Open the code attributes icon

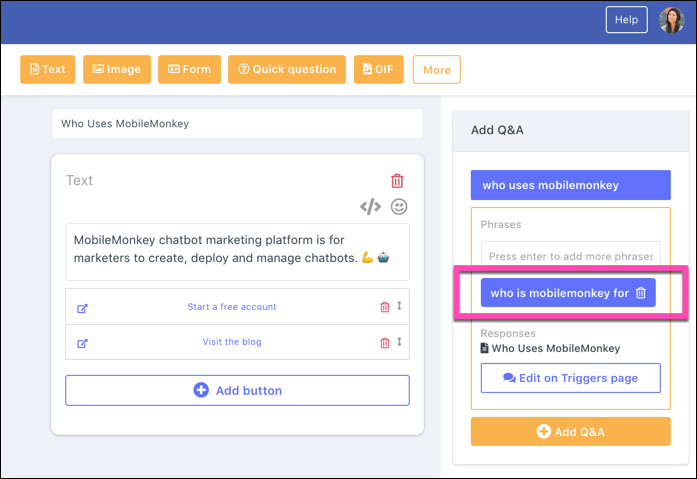click(x=370, y=207)
